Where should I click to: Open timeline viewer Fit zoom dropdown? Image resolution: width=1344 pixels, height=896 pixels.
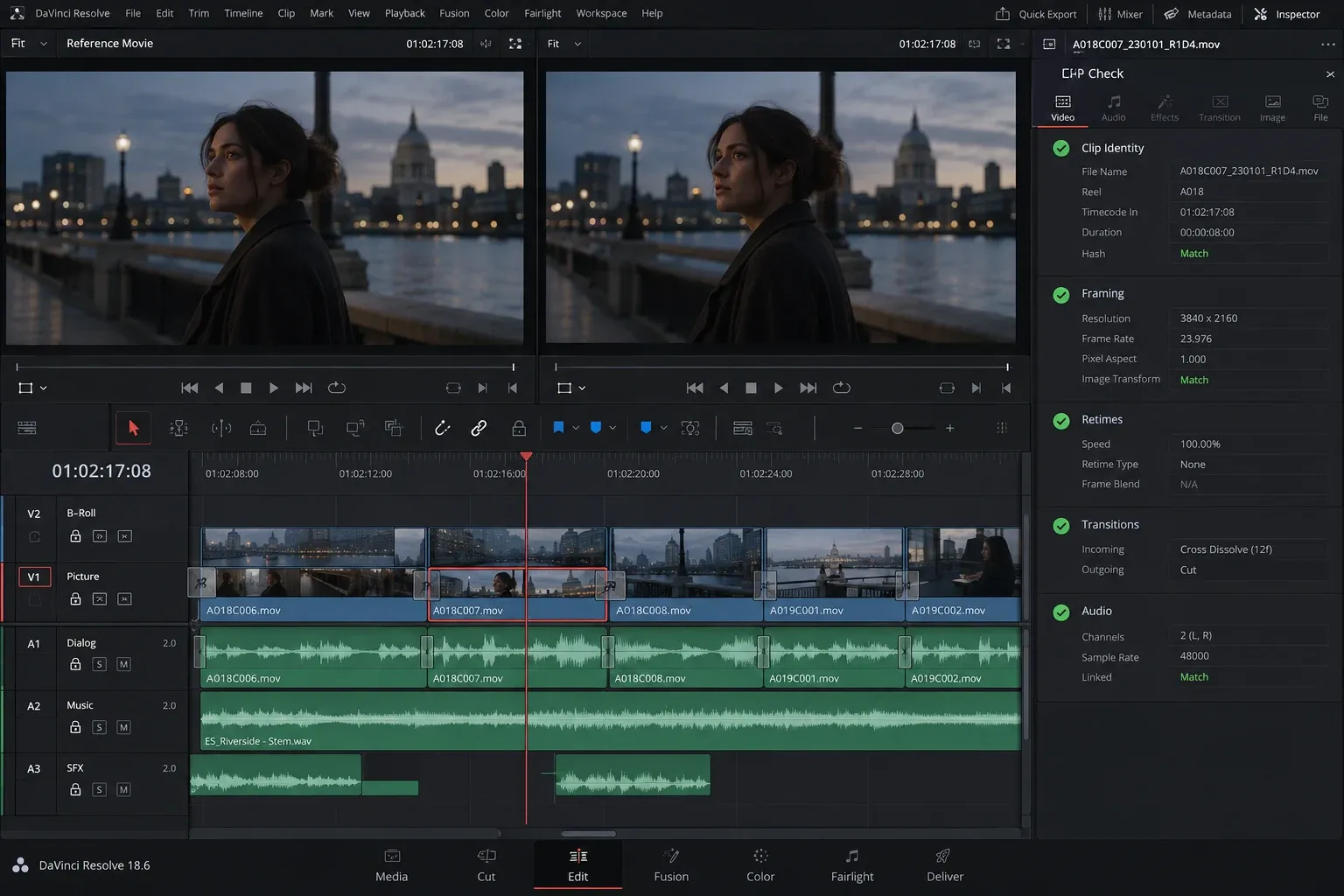coord(564,43)
